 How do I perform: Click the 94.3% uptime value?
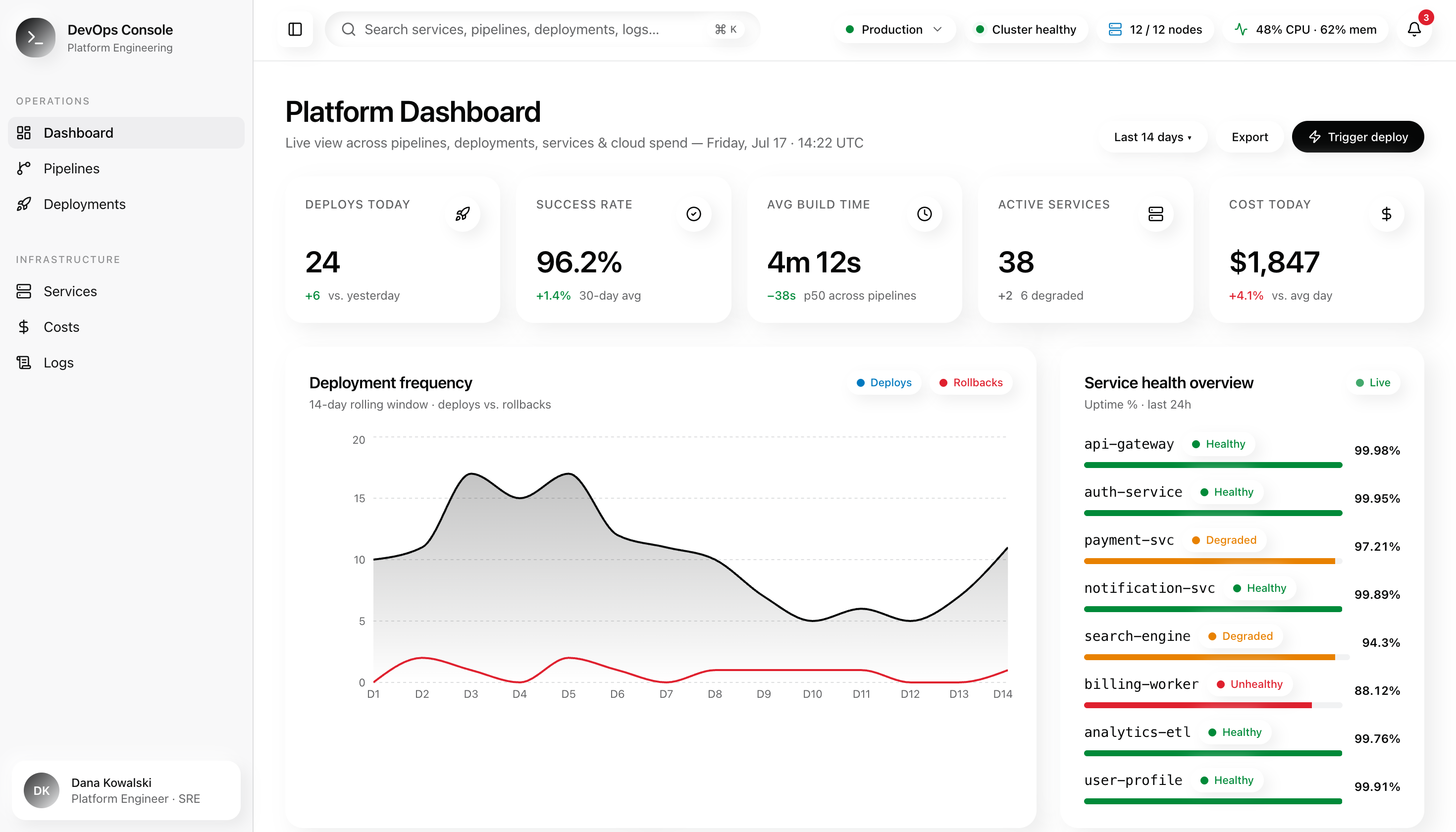pos(1381,642)
